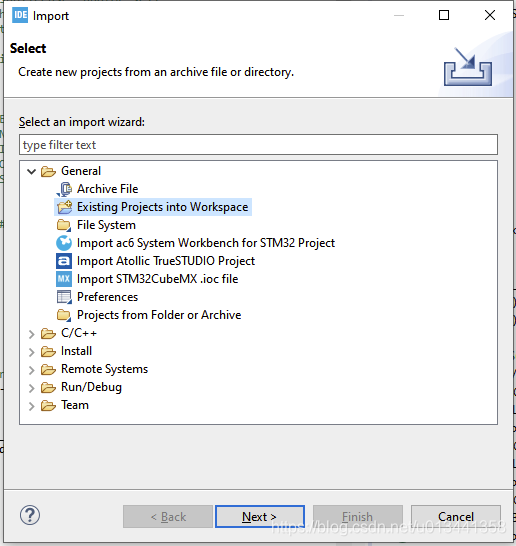
Task: Click the Archive File import icon
Action: [64, 189]
